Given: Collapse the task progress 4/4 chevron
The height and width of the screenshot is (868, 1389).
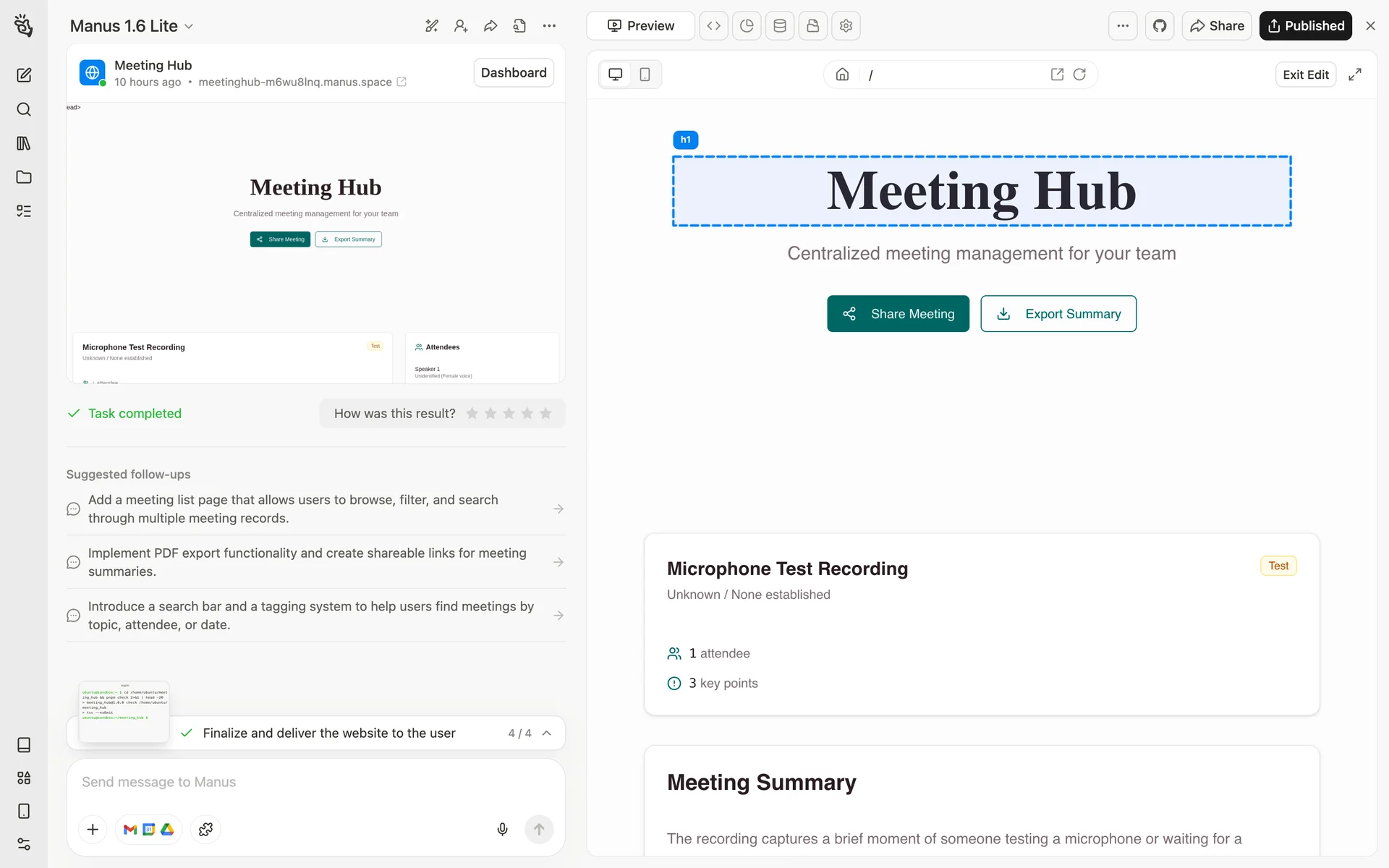Looking at the screenshot, I should pos(547,733).
